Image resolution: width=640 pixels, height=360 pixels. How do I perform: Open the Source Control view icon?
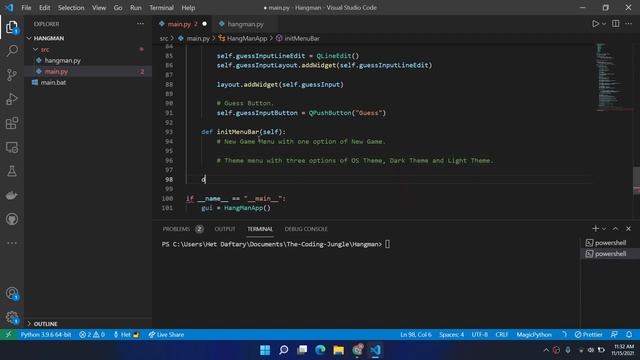tap(12, 75)
